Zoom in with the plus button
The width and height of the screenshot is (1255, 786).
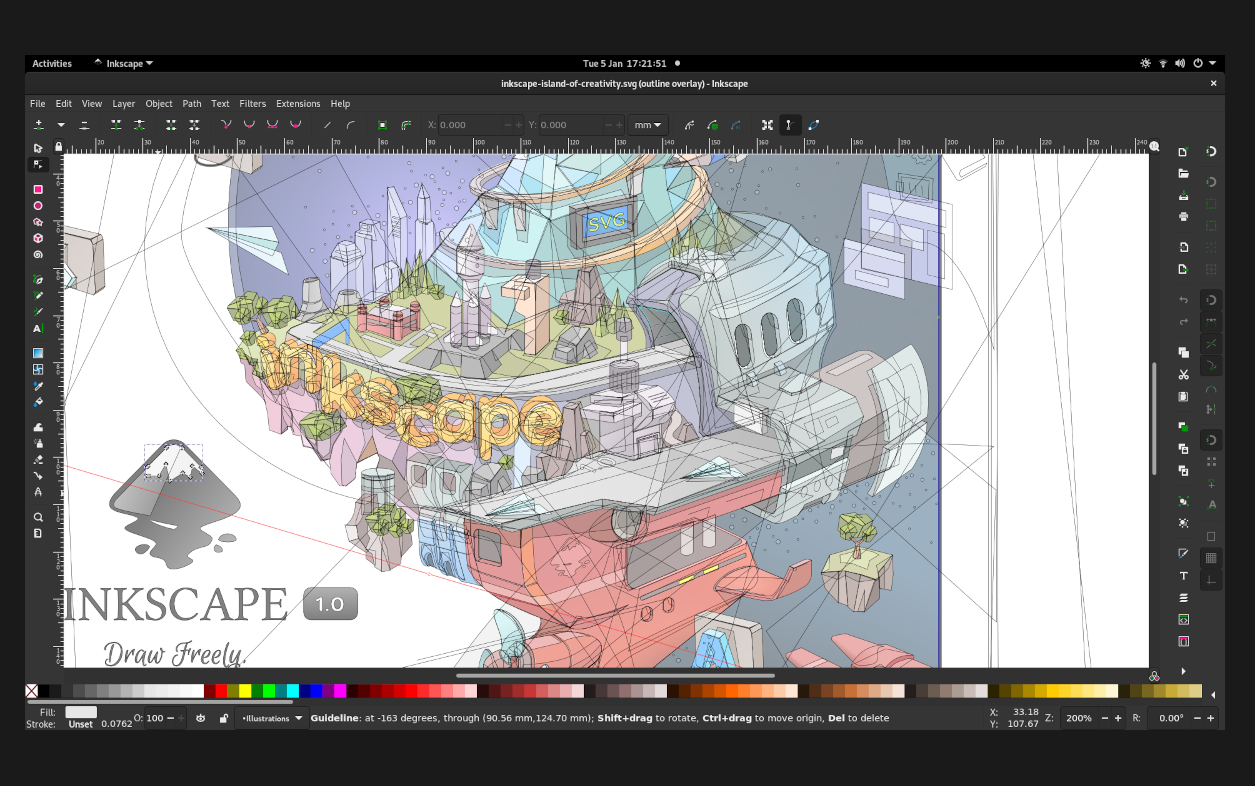tap(1117, 718)
